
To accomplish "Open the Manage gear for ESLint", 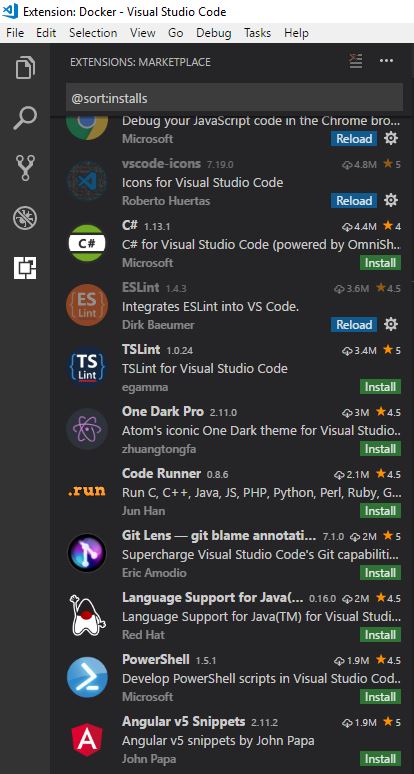I will 391,324.
